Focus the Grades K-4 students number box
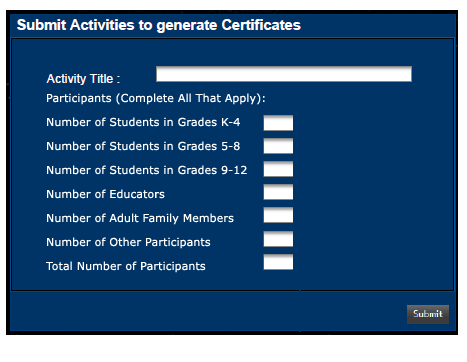The image size is (467, 362). pos(278,123)
